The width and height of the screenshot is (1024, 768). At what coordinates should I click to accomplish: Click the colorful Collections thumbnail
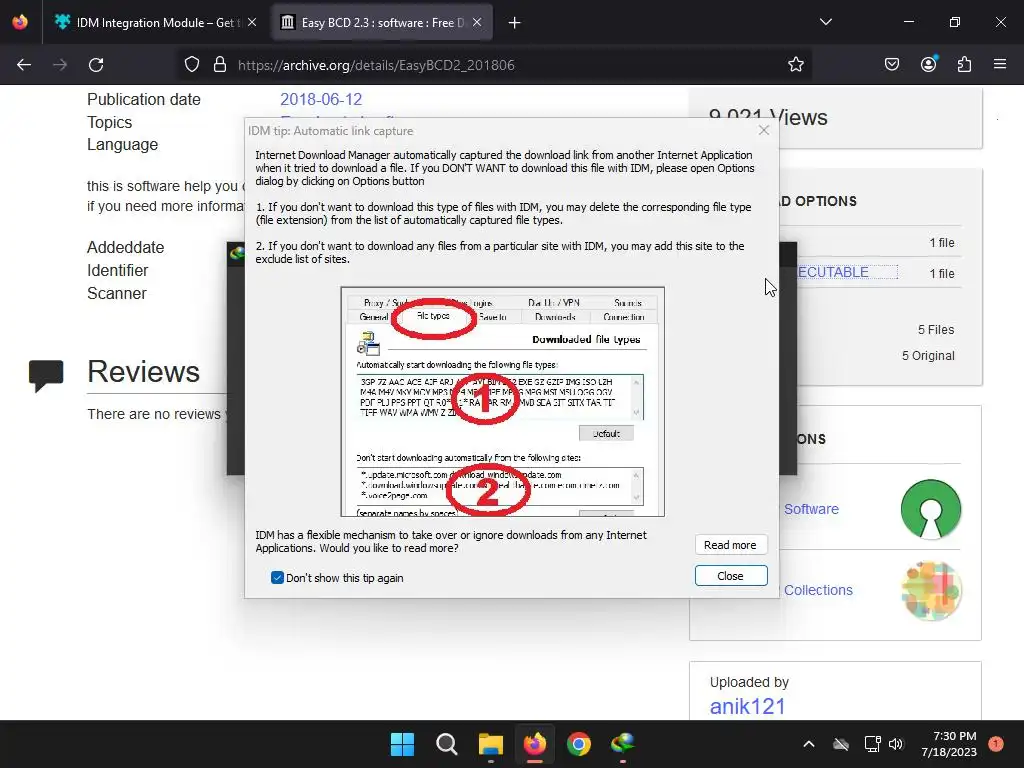click(x=931, y=590)
